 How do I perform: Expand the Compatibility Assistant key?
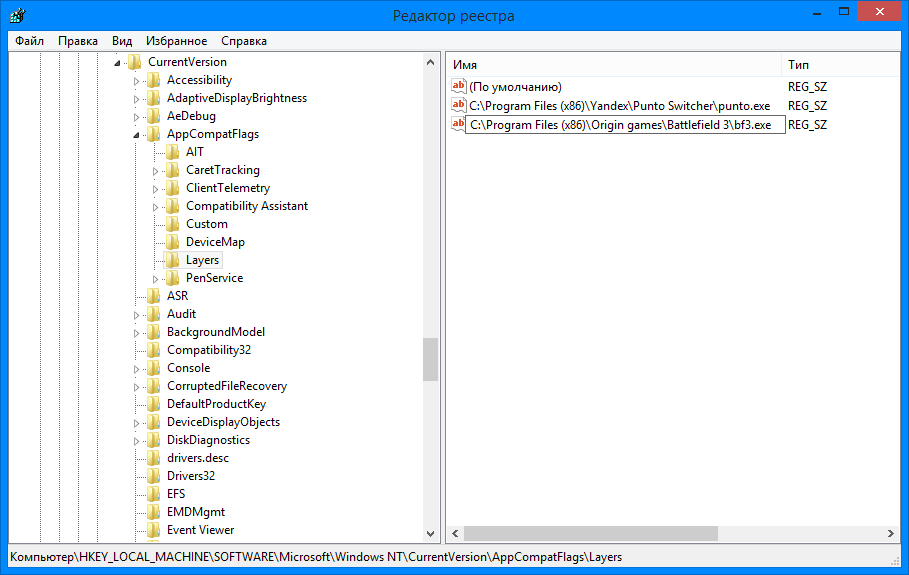(x=155, y=207)
